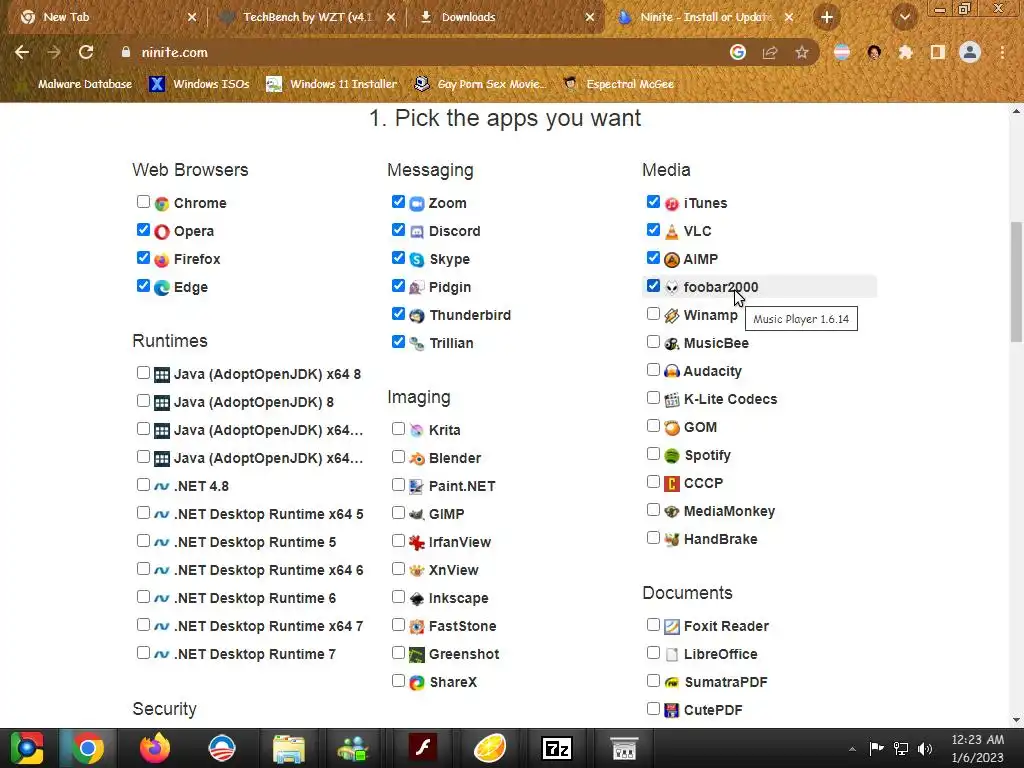Check the ShareX checkbox
Screen dimensions: 1024x768
click(x=398, y=680)
